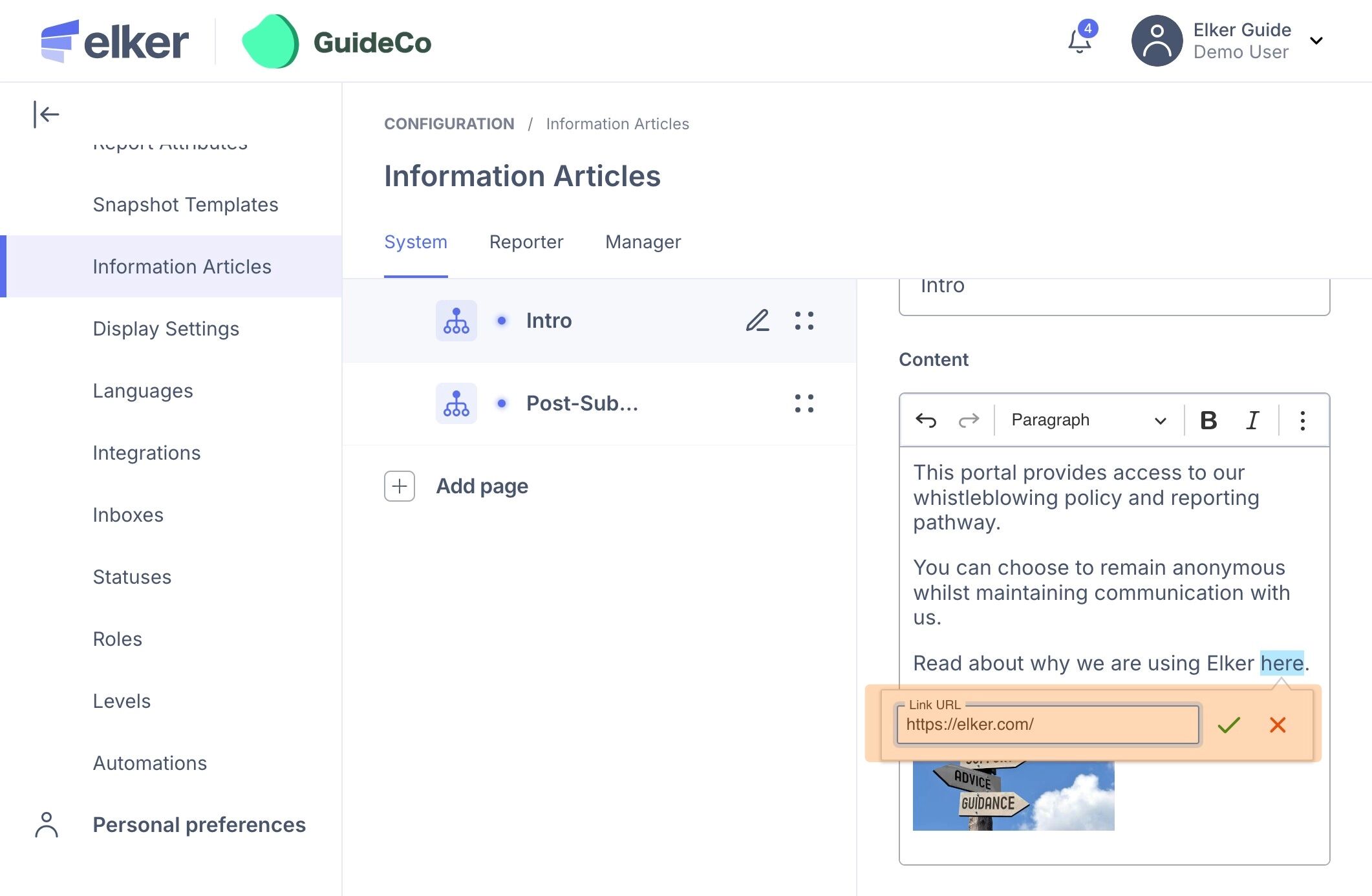Select the signpost image in content
This screenshot has width=1372, height=896.
click(1013, 796)
